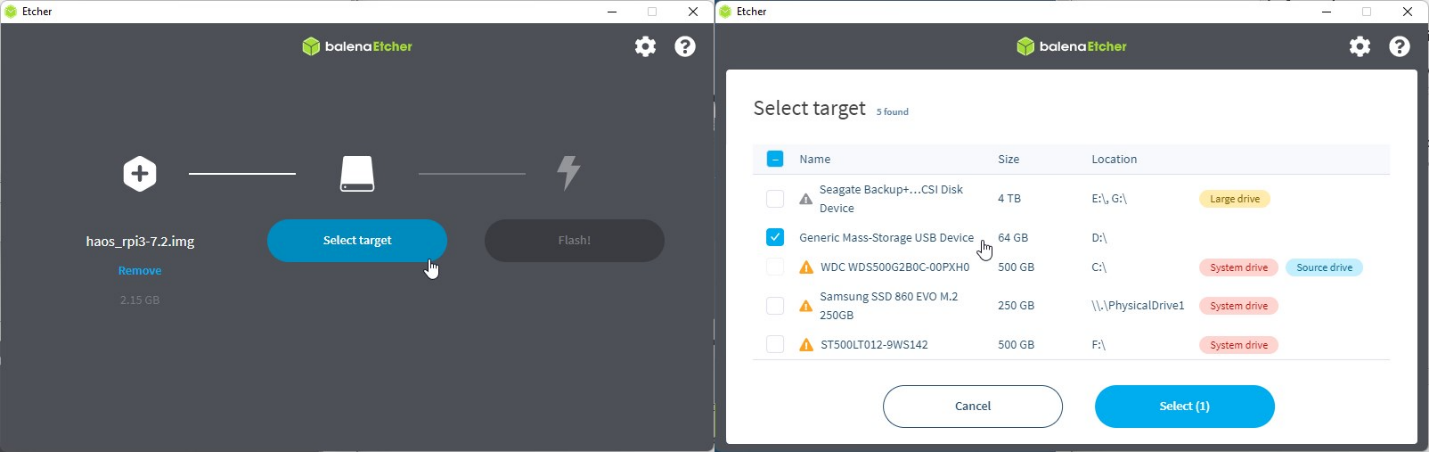The width and height of the screenshot is (1429, 452).
Task: Click the haos_rpi3-7.2.img file name
Action: coord(140,242)
